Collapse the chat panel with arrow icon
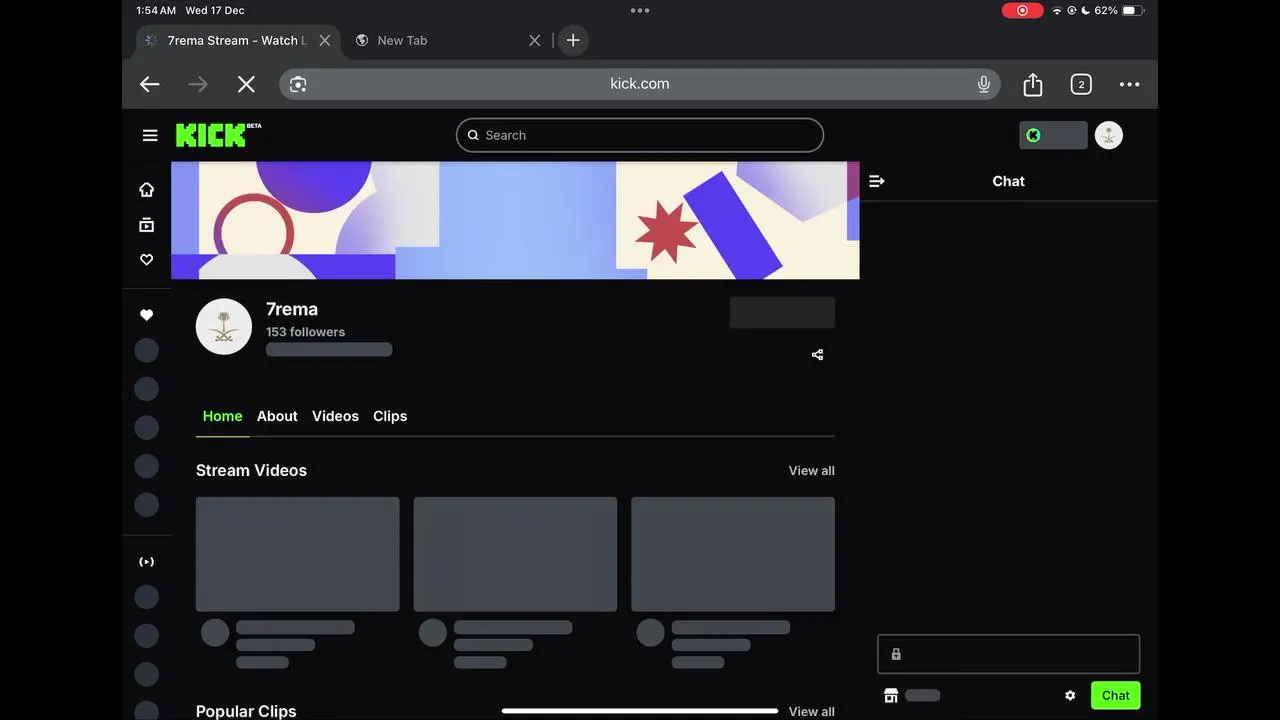The image size is (1280, 720). pos(877,181)
